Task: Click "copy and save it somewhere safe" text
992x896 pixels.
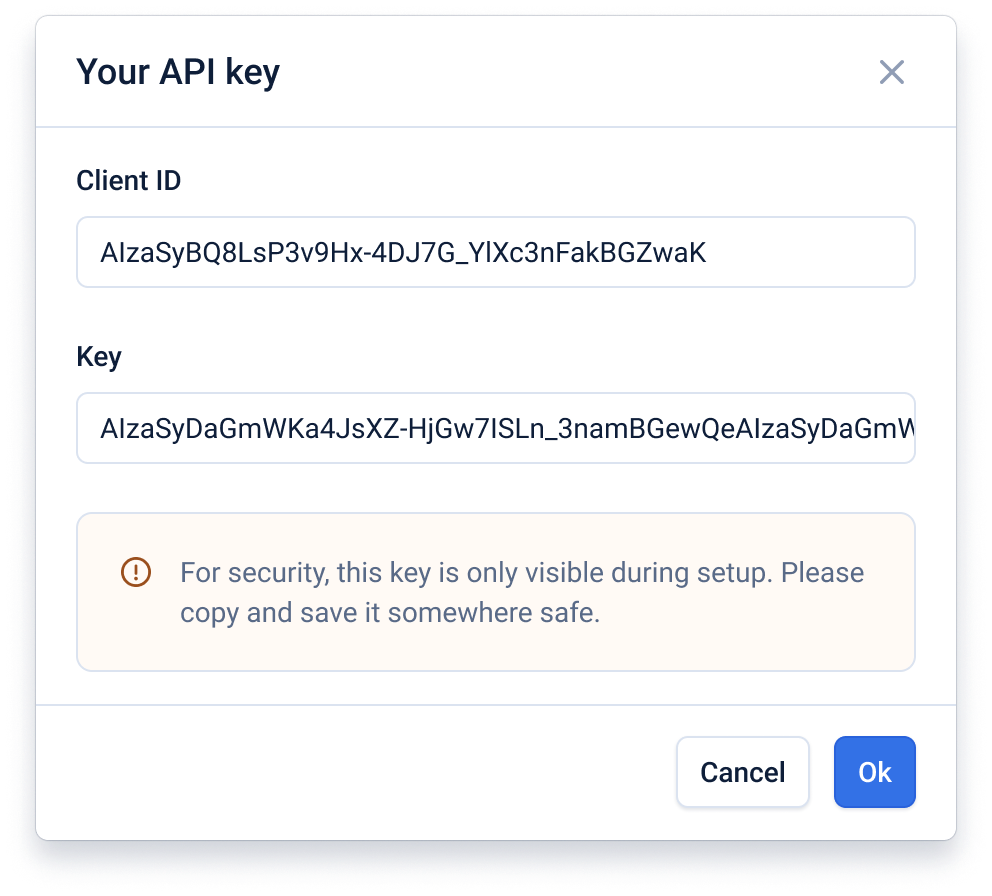Action: [390, 612]
